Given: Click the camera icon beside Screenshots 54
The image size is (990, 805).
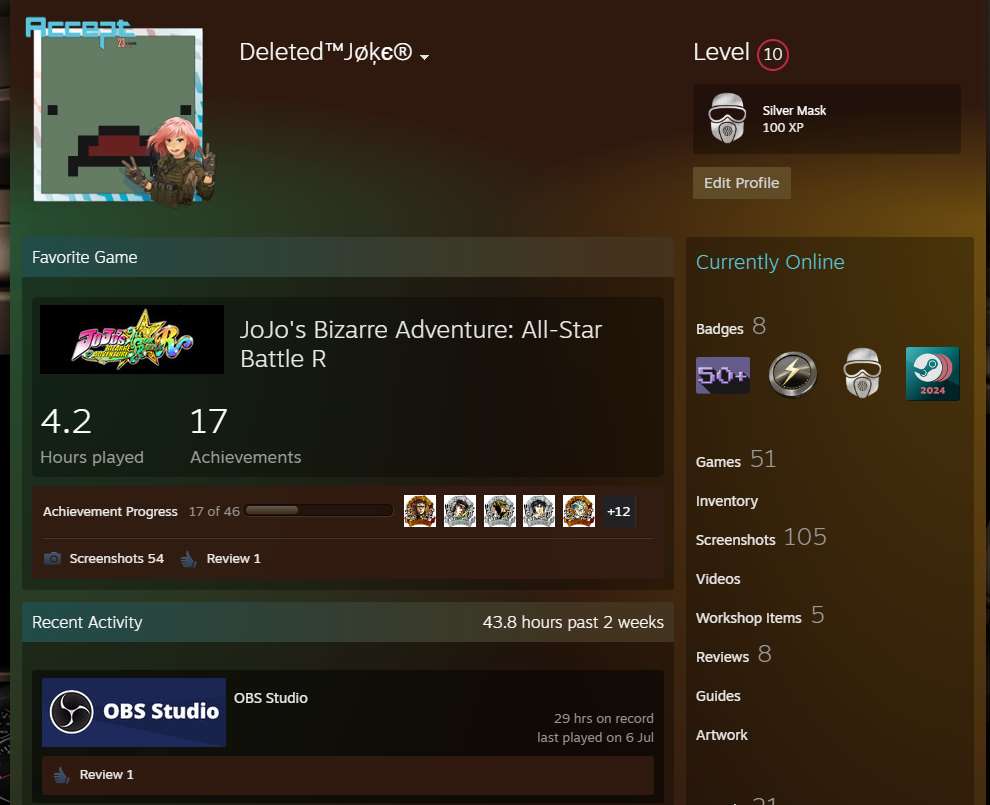Looking at the screenshot, I should point(52,558).
